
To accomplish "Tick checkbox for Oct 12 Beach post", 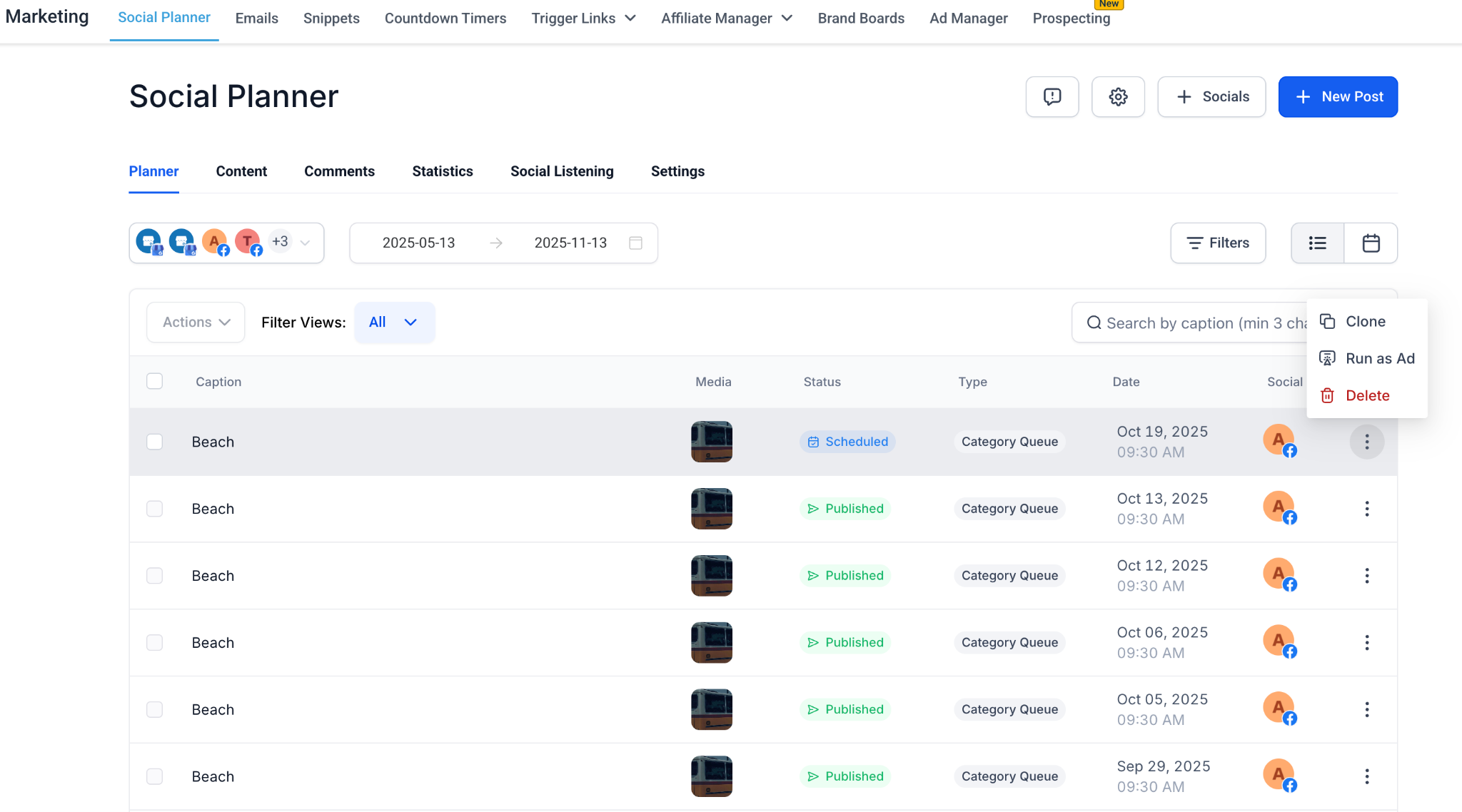I will click(x=154, y=576).
